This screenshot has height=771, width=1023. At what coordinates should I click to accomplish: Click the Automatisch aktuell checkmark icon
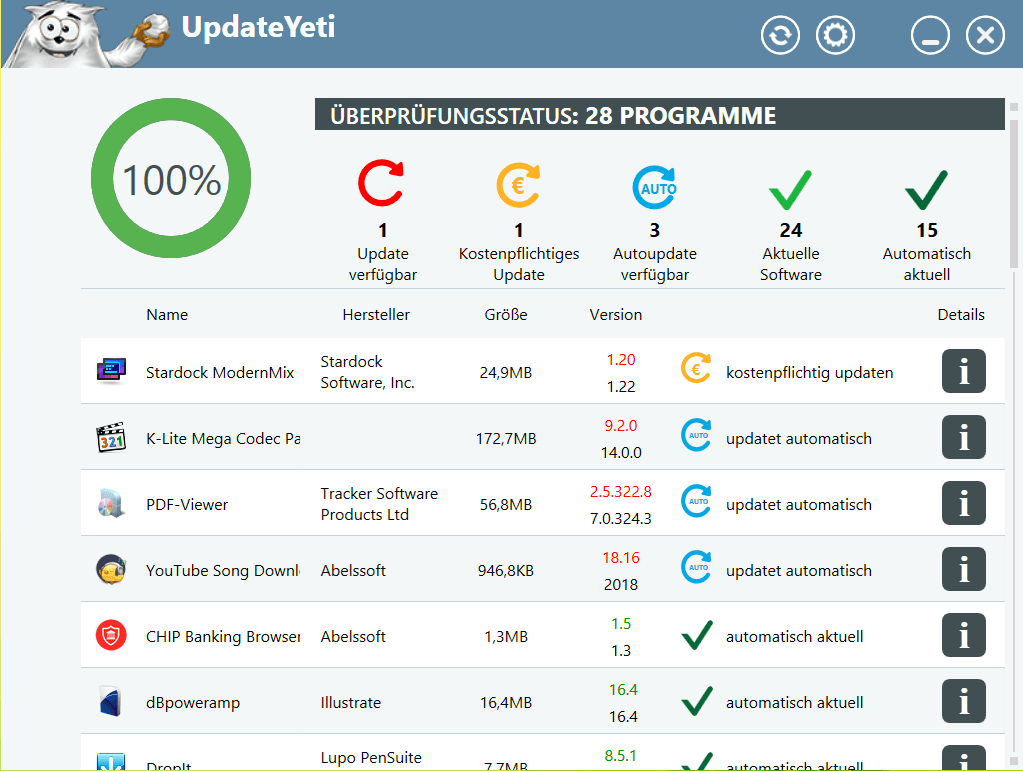(x=926, y=189)
